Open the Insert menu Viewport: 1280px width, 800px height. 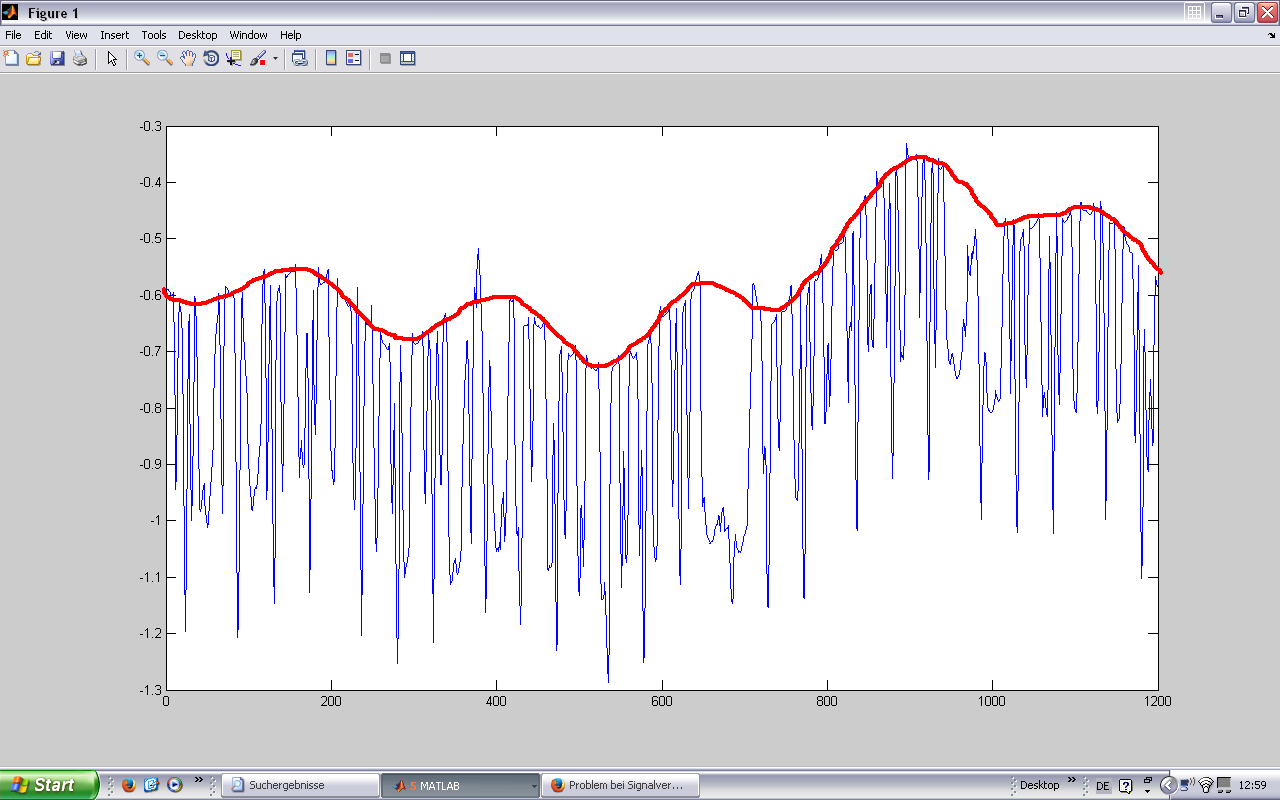(114, 35)
